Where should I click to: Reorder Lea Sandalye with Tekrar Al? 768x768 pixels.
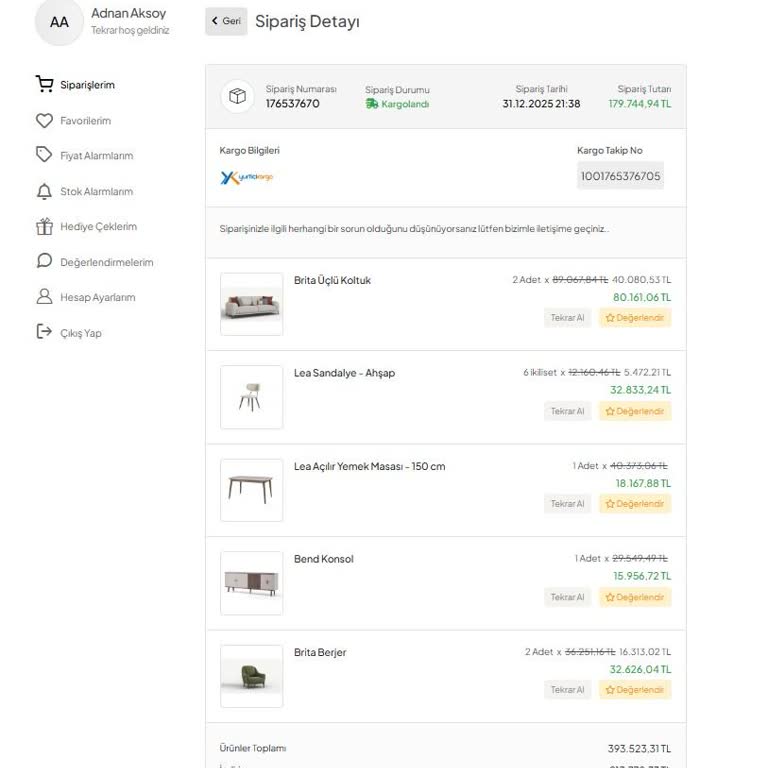(x=568, y=411)
